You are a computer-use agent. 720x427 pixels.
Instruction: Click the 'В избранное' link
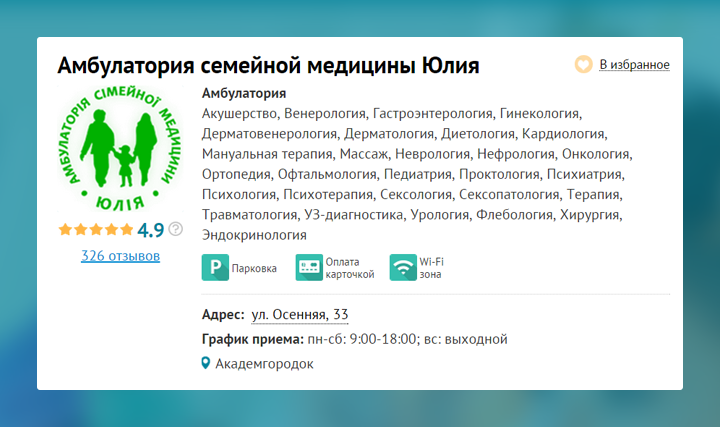[x=634, y=65]
